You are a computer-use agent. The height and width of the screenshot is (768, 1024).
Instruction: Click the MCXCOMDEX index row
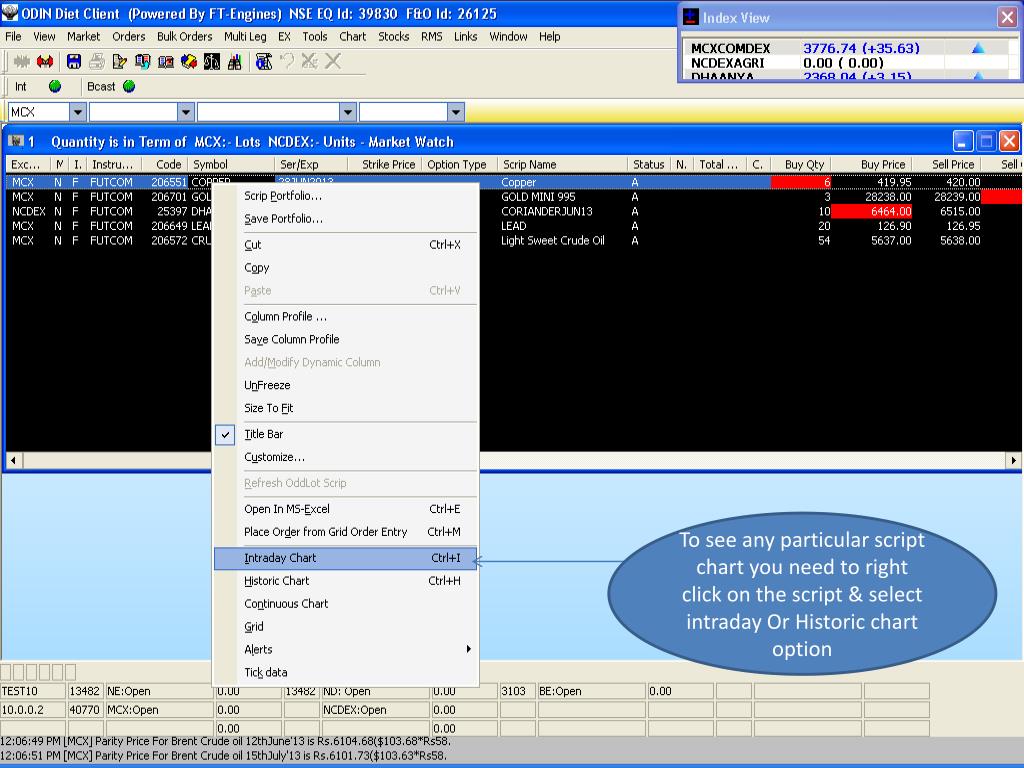pyautogui.click(x=849, y=48)
